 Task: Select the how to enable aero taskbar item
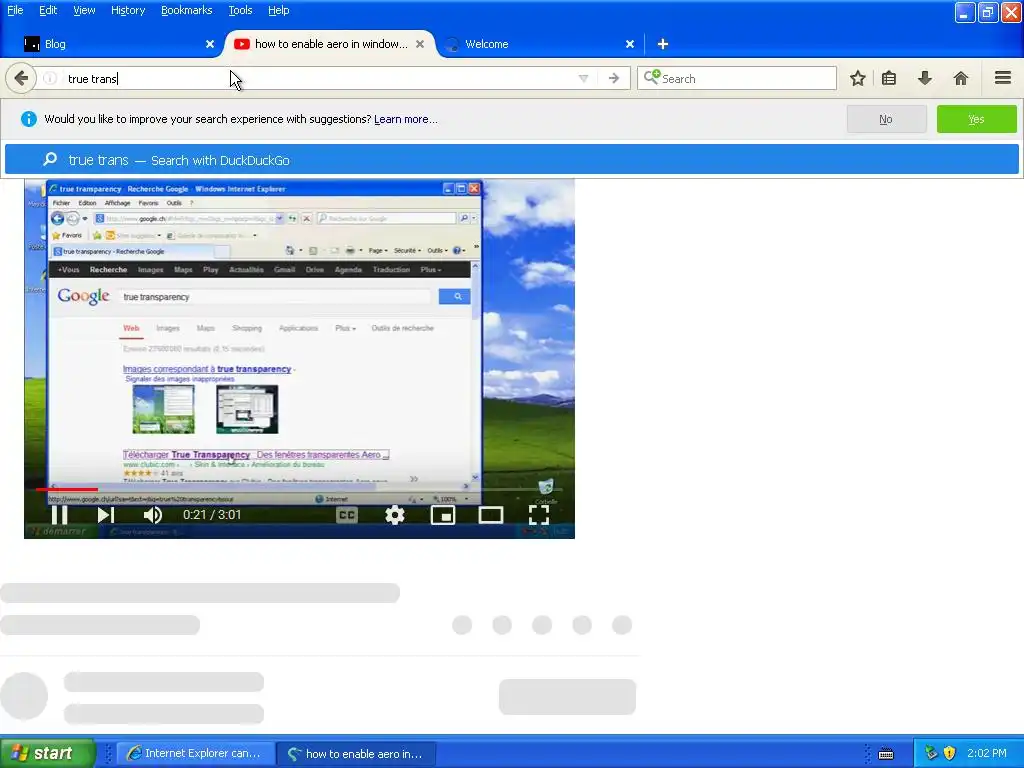point(355,753)
